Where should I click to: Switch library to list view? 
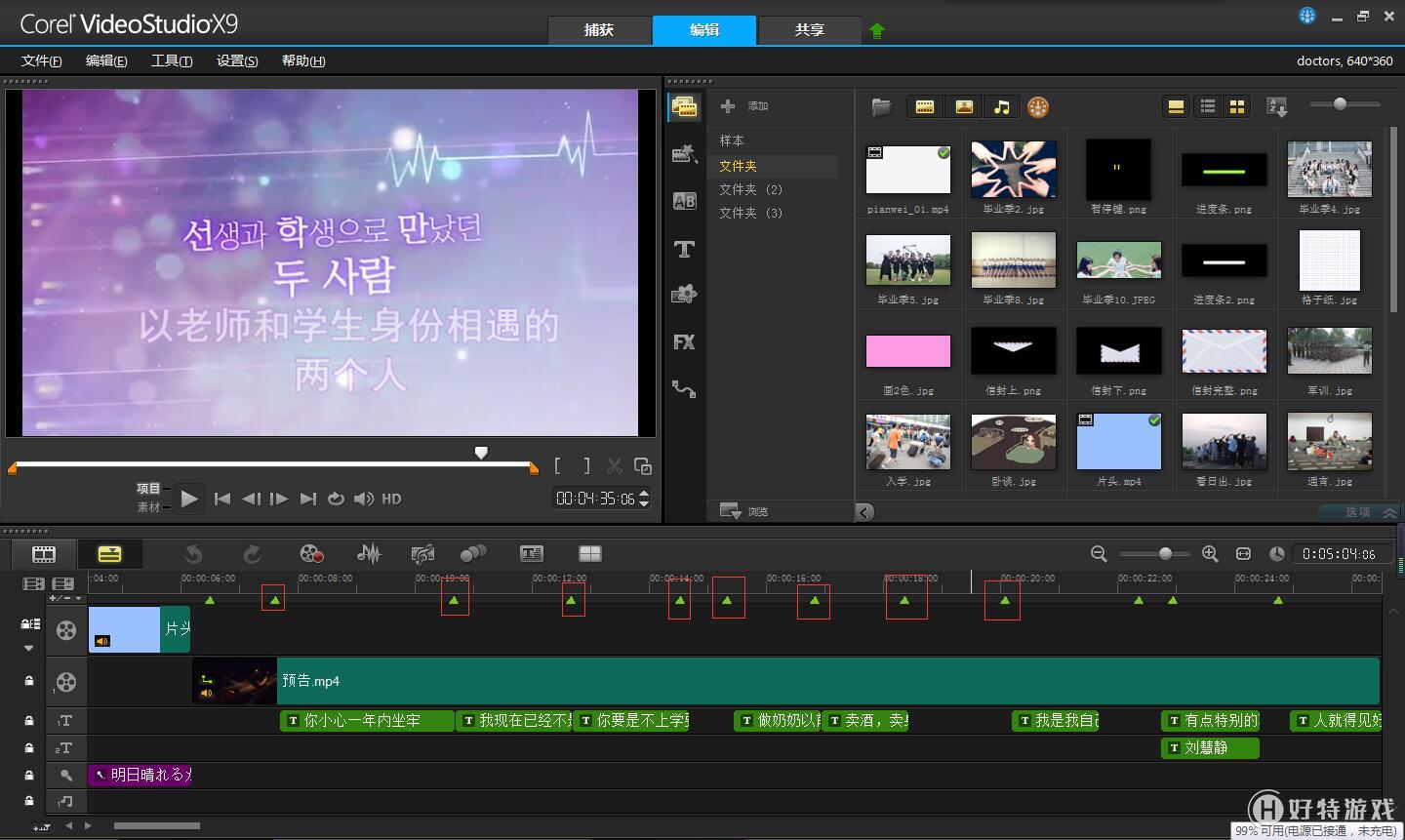[1208, 106]
